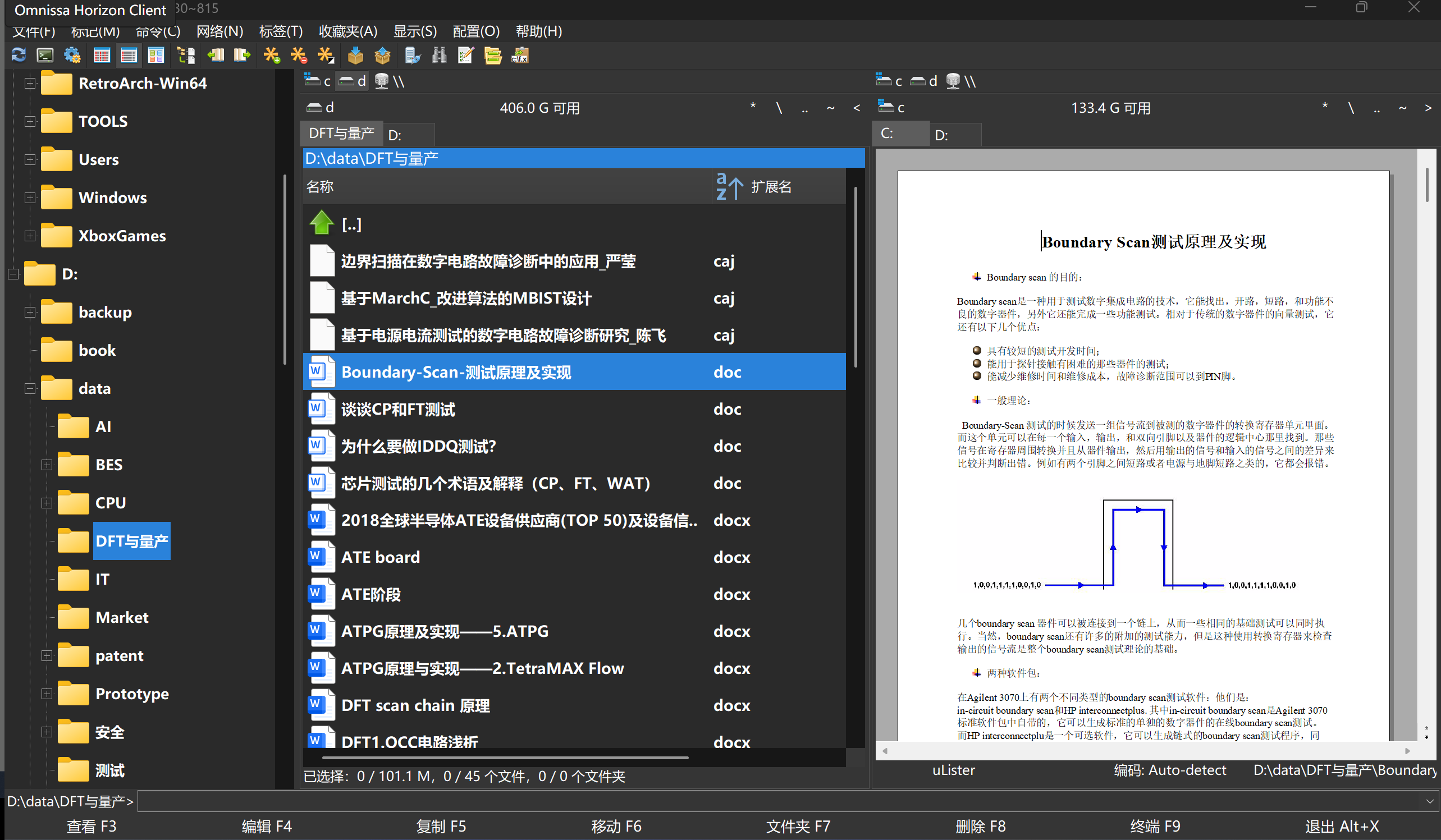This screenshot has width=1441, height=840.
Task: Open file search with the binoculars icon
Action: click(438, 56)
